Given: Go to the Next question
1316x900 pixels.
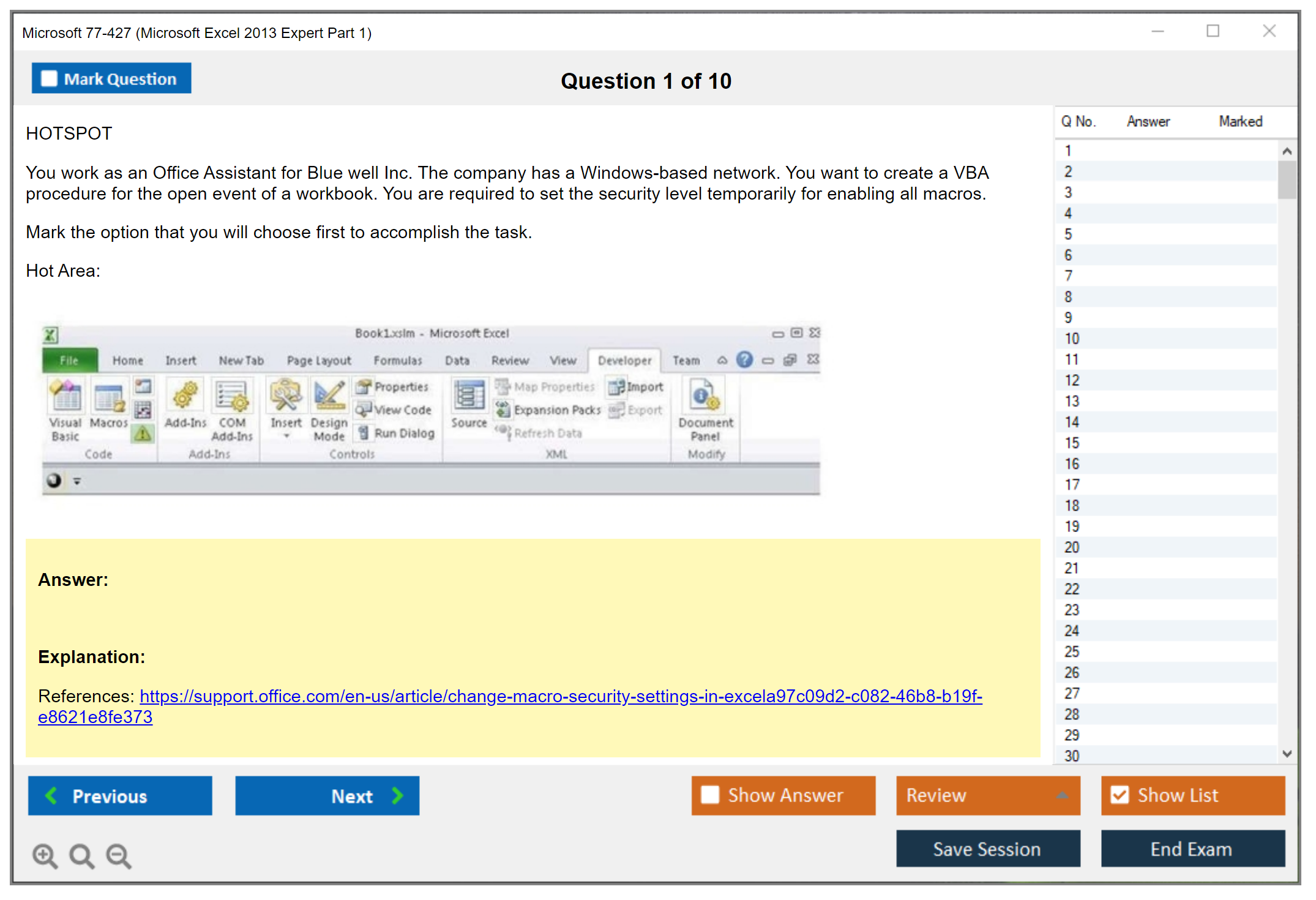Looking at the screenshot, I should (327, 796).
